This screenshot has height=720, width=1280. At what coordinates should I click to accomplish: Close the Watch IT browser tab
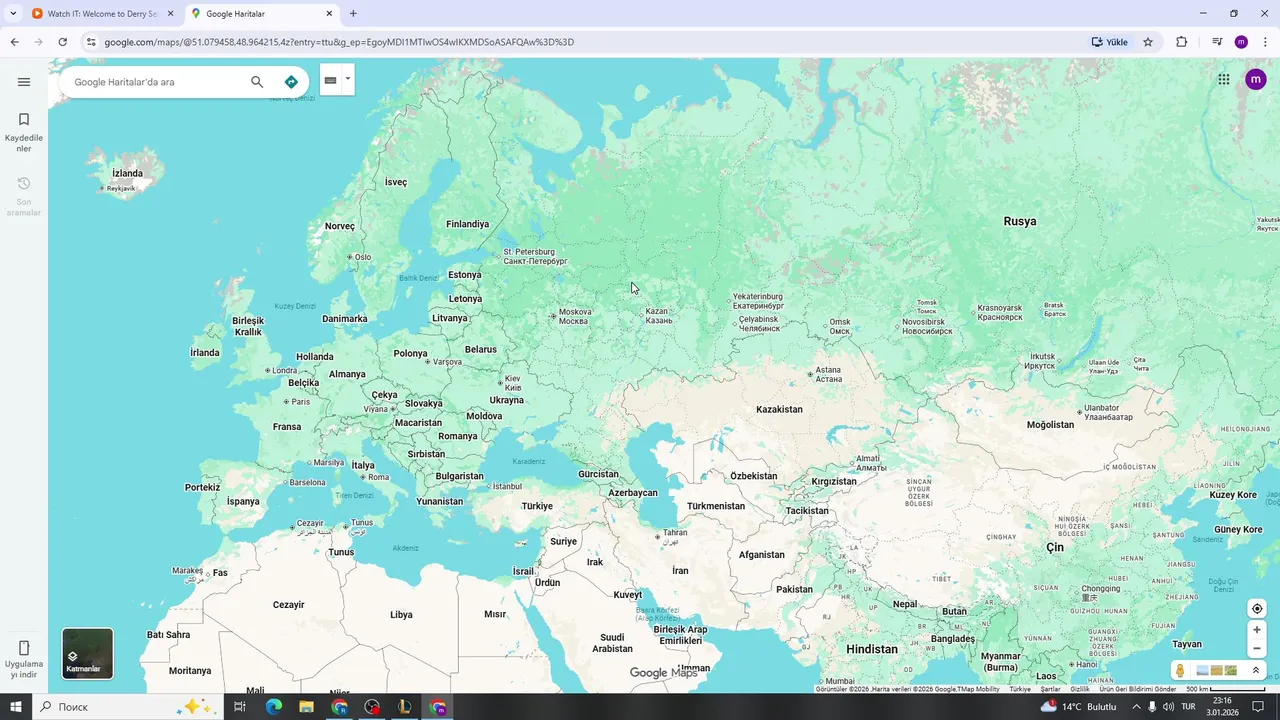point(170,14)
